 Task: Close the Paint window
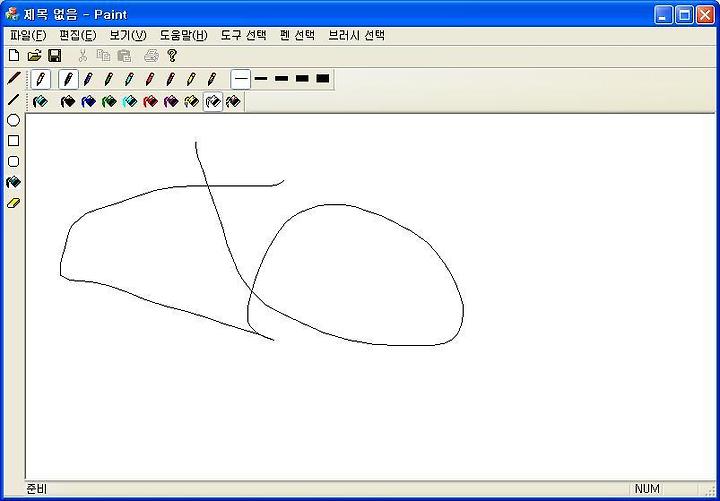point(705,15)
